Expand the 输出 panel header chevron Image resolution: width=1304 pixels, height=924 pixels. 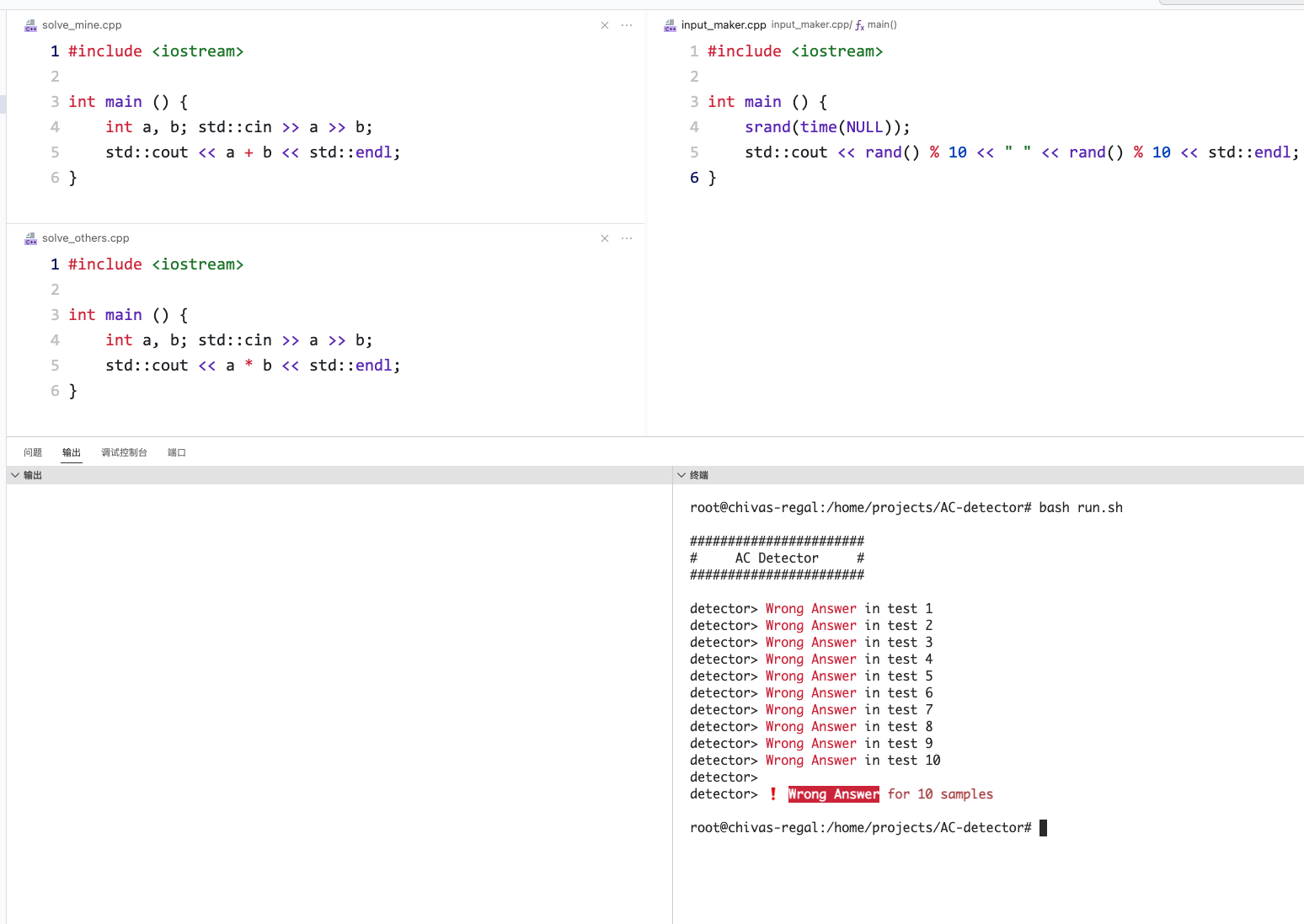click(x=15, y=474)
